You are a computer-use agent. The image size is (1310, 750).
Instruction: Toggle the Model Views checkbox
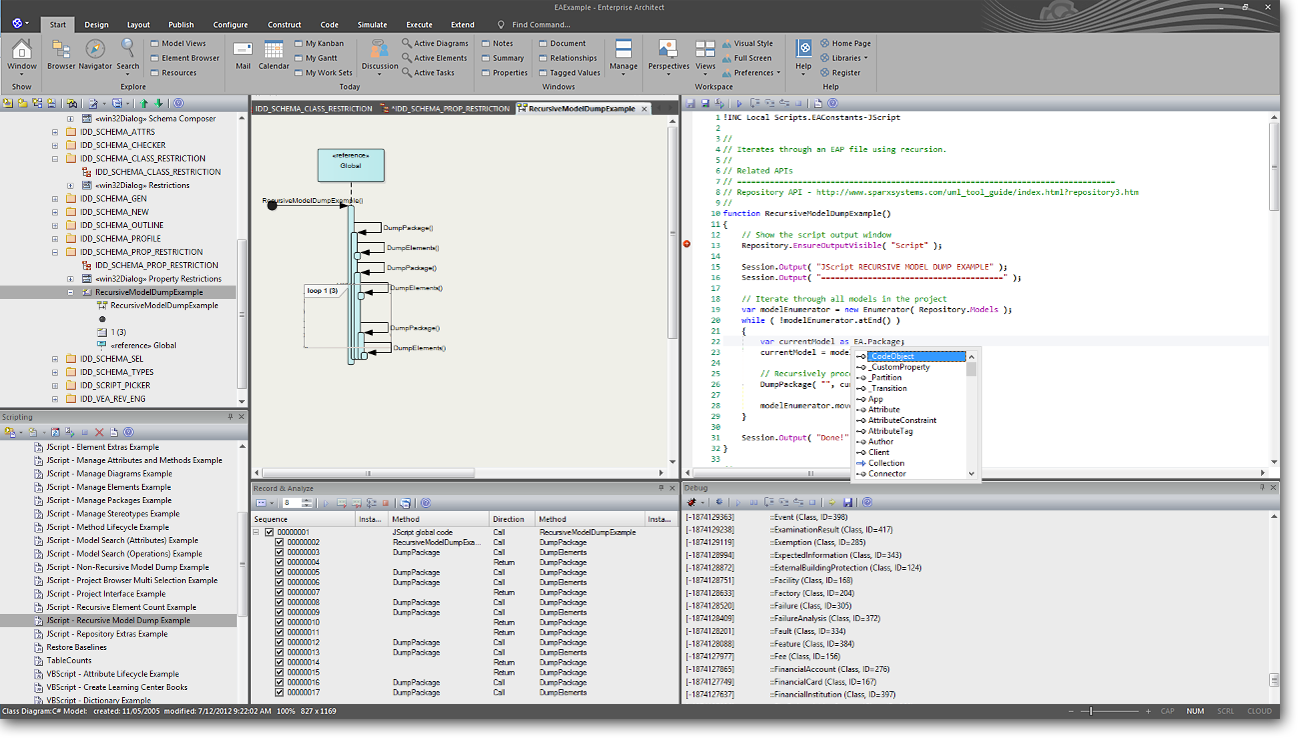[x=154, y=44]
